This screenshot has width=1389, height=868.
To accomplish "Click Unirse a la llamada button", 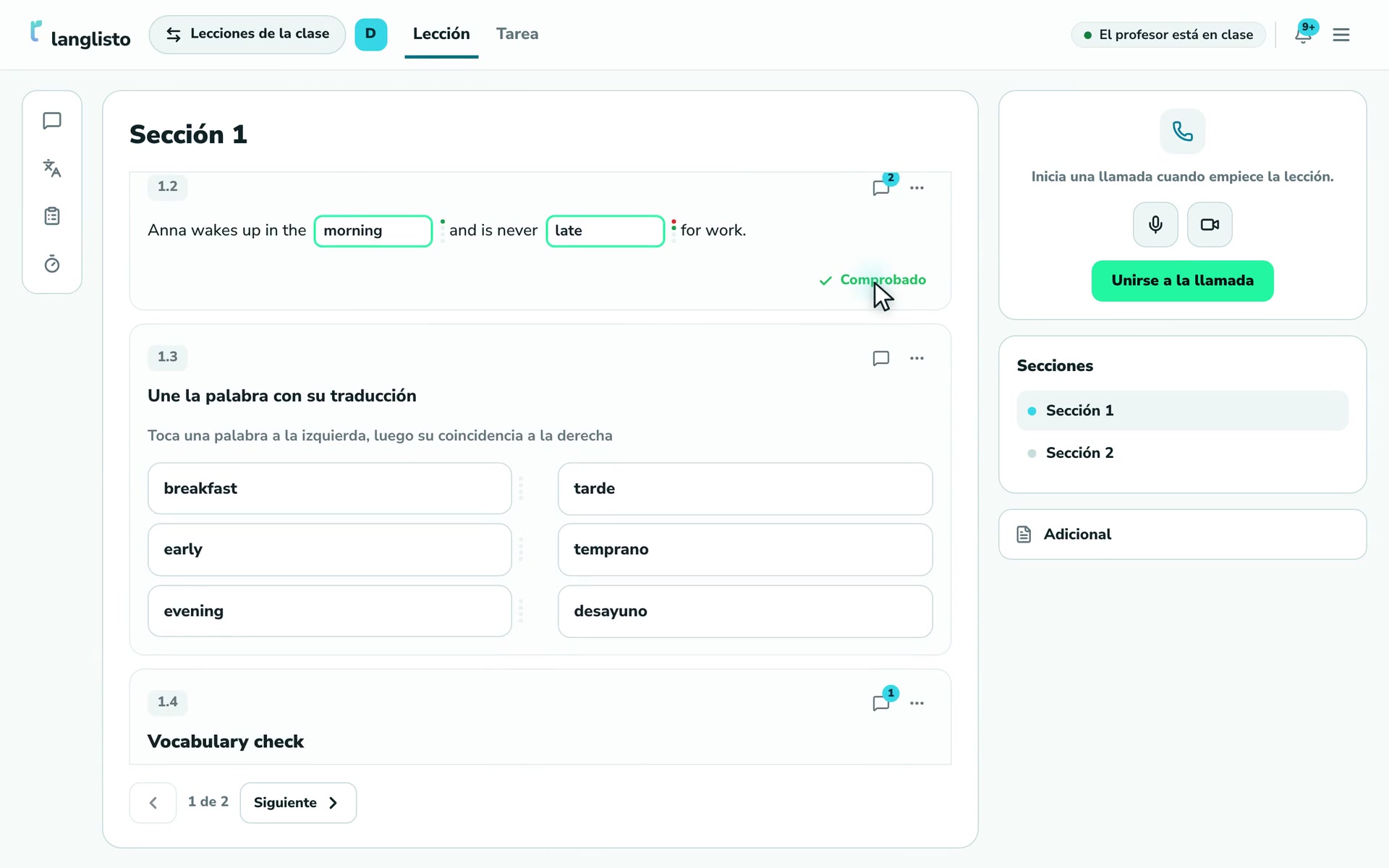I will click(1182, 281).
